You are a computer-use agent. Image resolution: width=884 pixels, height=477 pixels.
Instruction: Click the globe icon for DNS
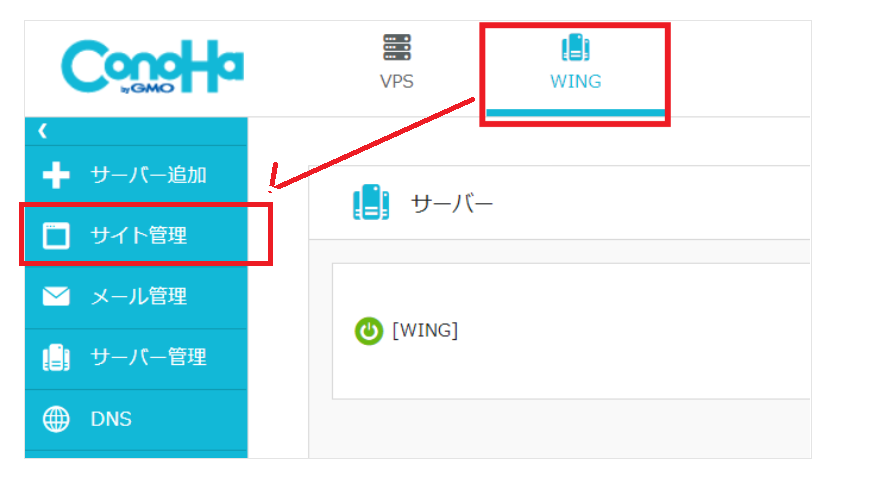click(56, 419)
